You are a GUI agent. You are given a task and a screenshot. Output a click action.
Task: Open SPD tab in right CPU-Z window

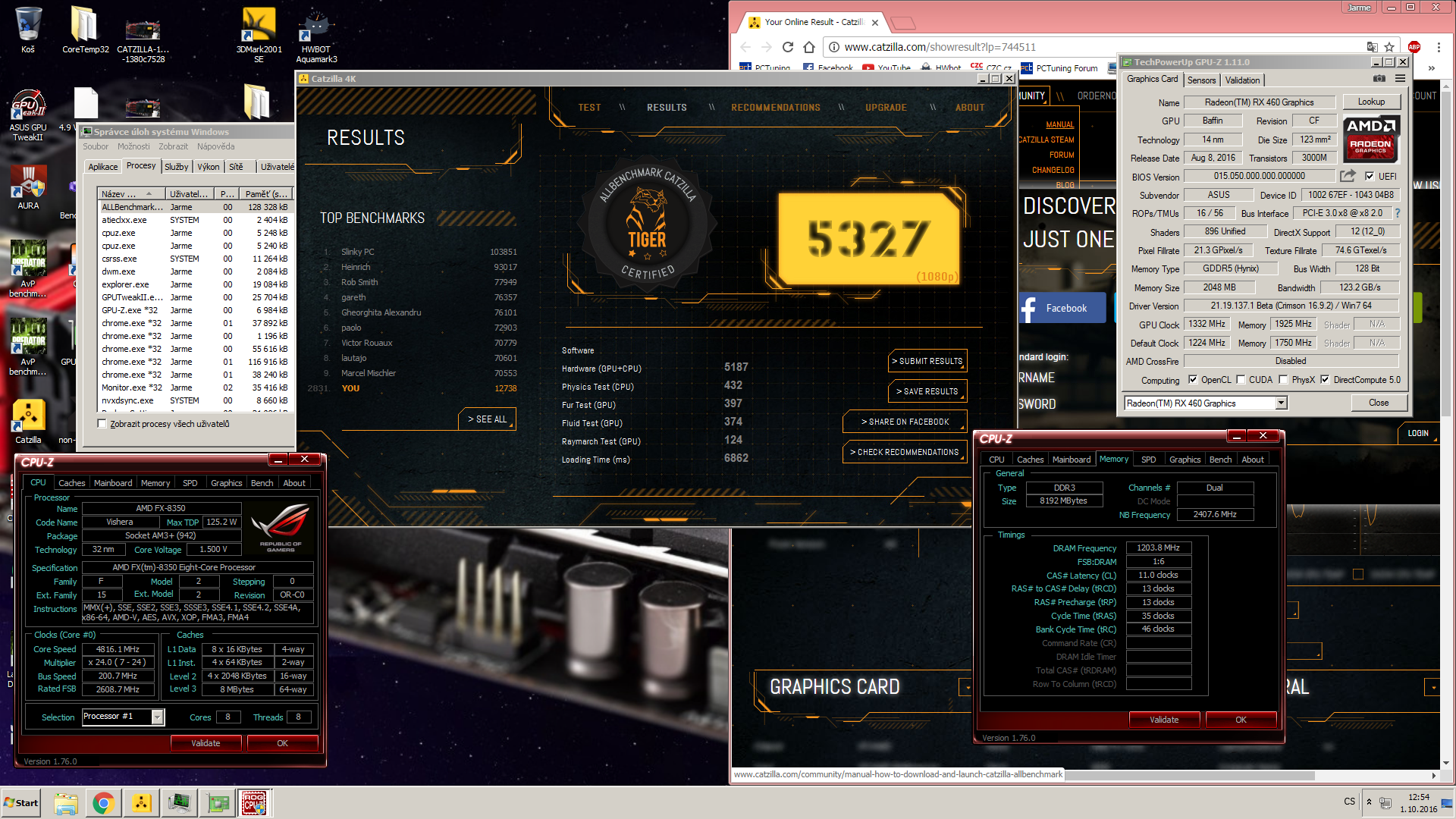[x=1149, y=460]
